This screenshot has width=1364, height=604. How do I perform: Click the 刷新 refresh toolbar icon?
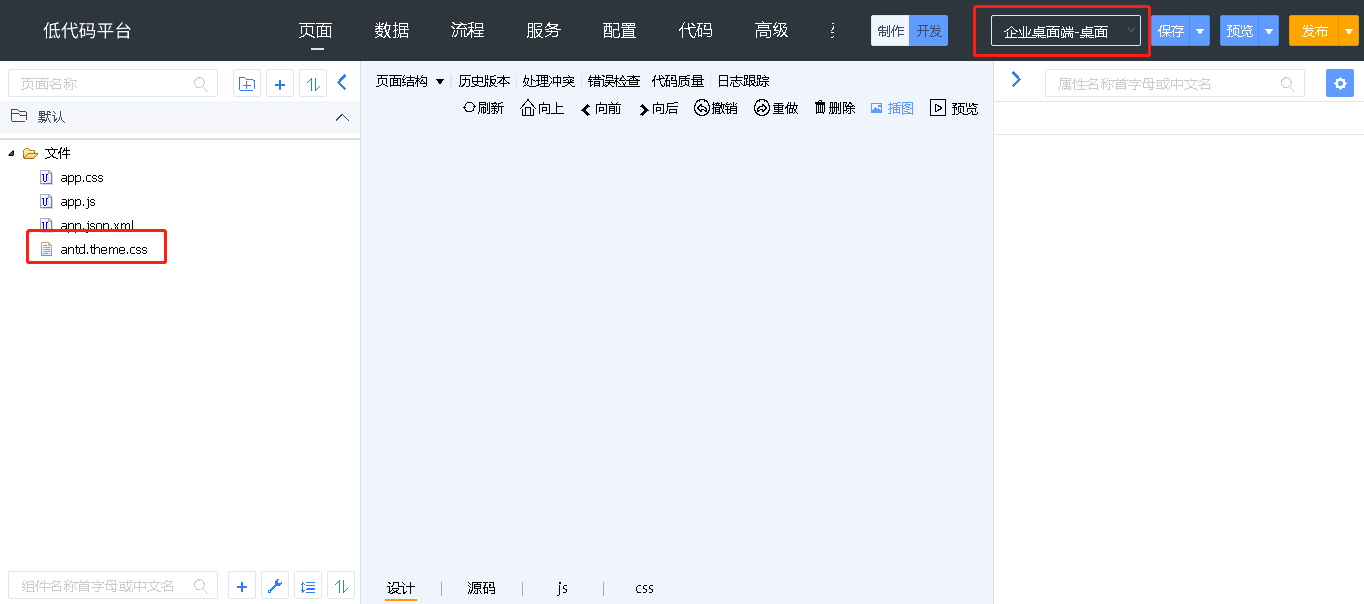(469, 108)
